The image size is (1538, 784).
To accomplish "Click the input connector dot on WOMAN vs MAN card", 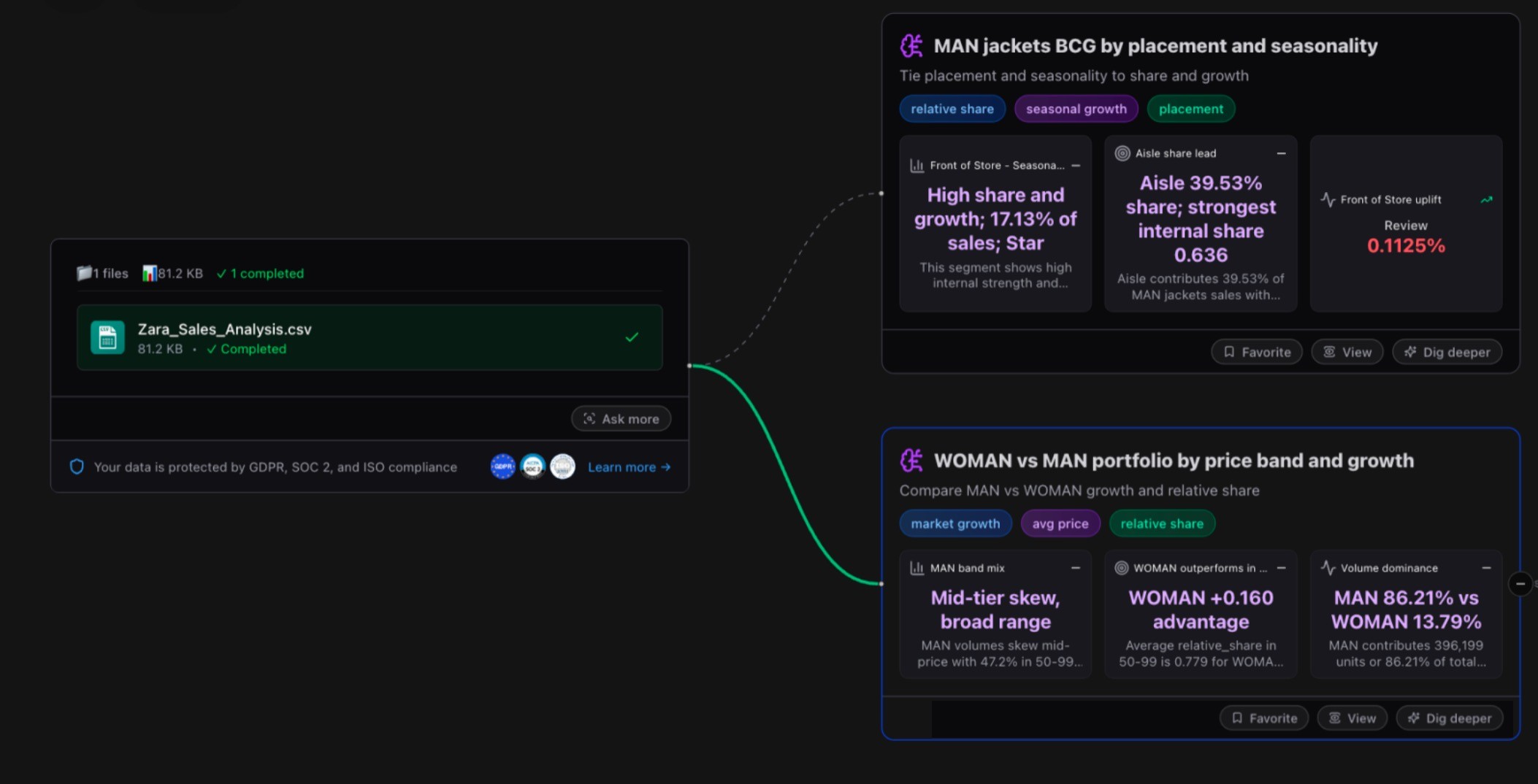I will click(x=881, y=583).
